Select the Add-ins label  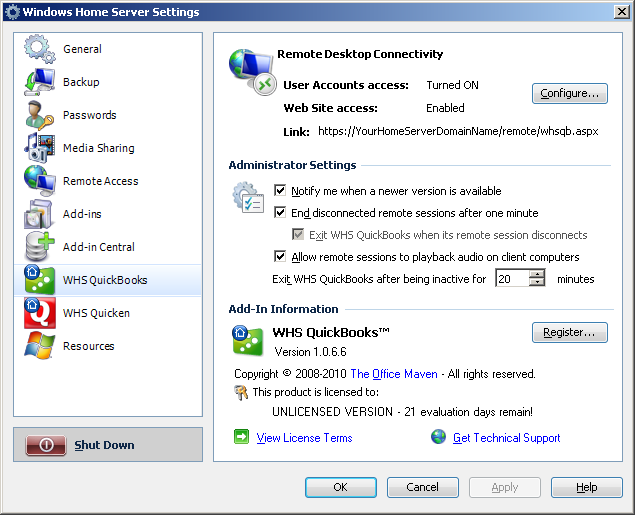click(x=82, y=214)
